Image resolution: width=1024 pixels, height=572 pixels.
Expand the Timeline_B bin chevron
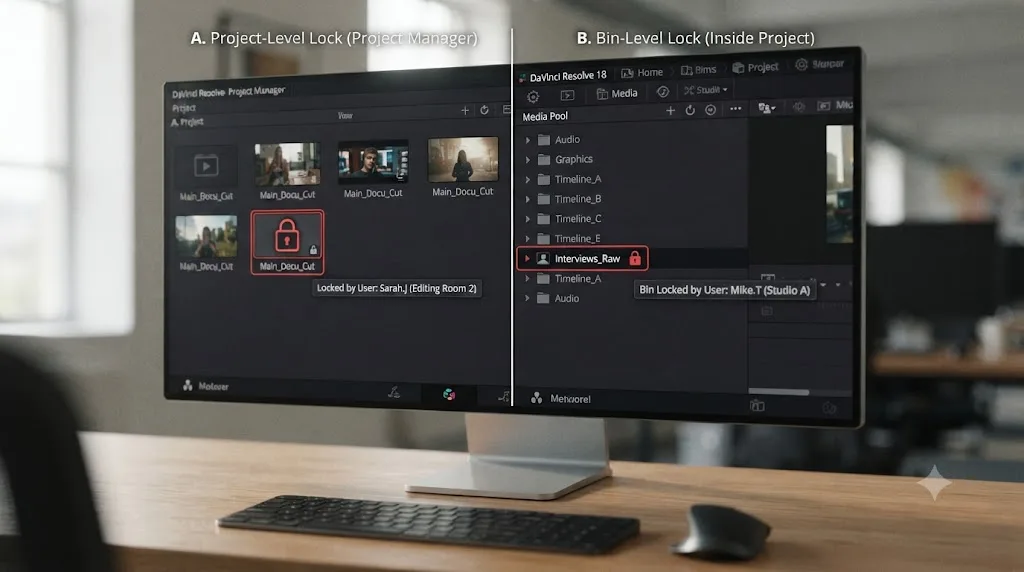(528, 199)
